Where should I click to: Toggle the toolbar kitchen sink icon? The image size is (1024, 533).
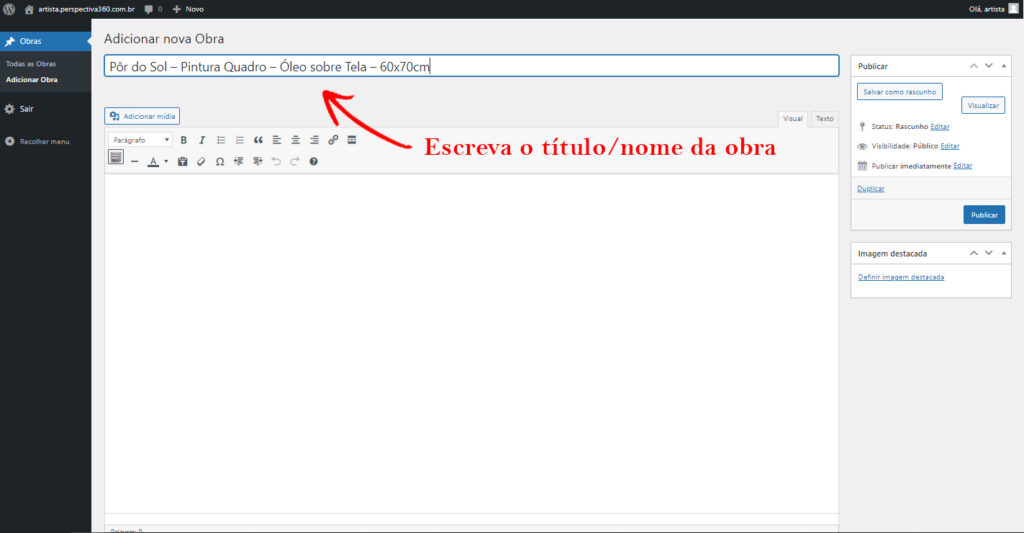click(x=116, y=157)
